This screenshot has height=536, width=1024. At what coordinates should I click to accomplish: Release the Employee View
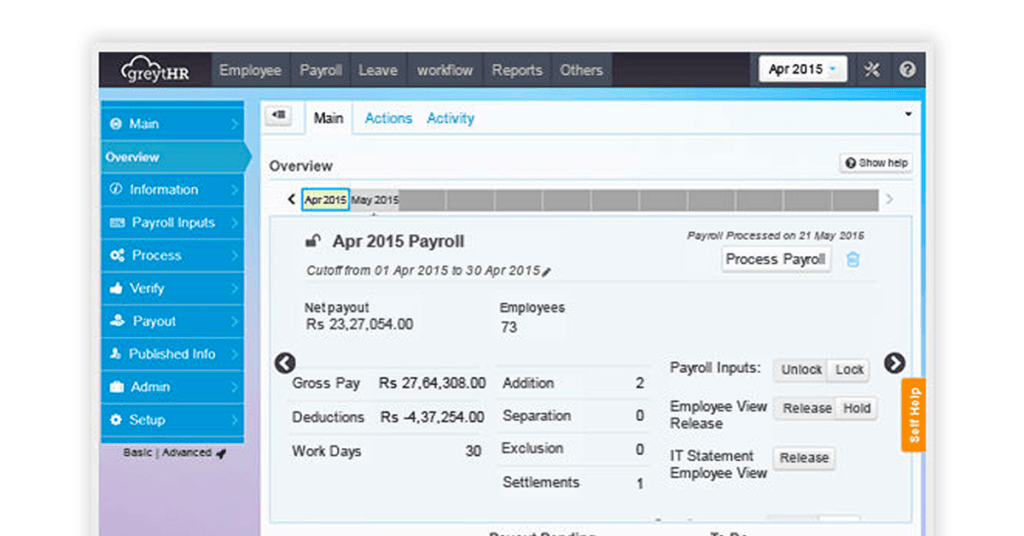click(807, 408)
